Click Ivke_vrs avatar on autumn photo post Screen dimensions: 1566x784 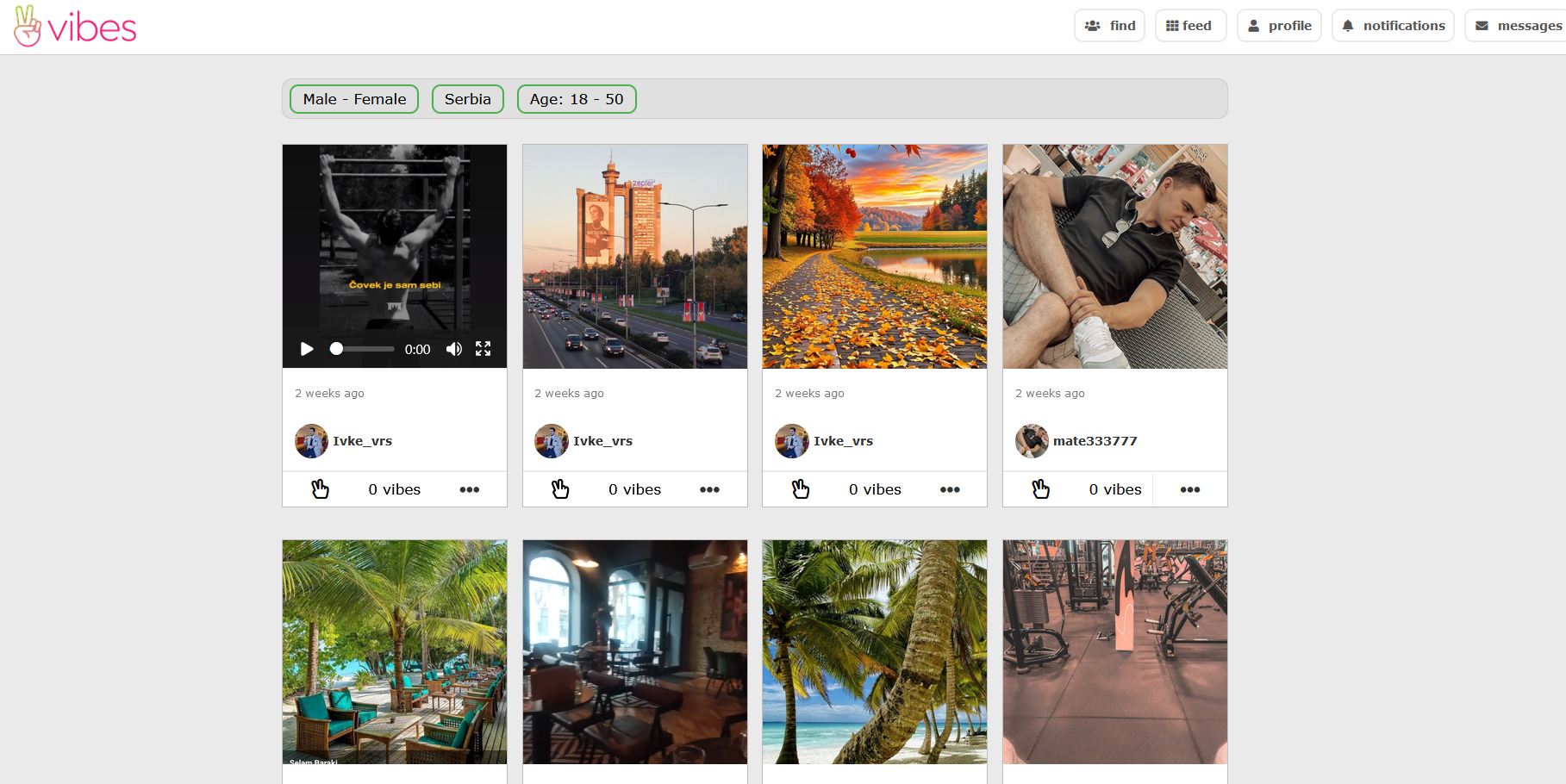[x=791, y=441]
